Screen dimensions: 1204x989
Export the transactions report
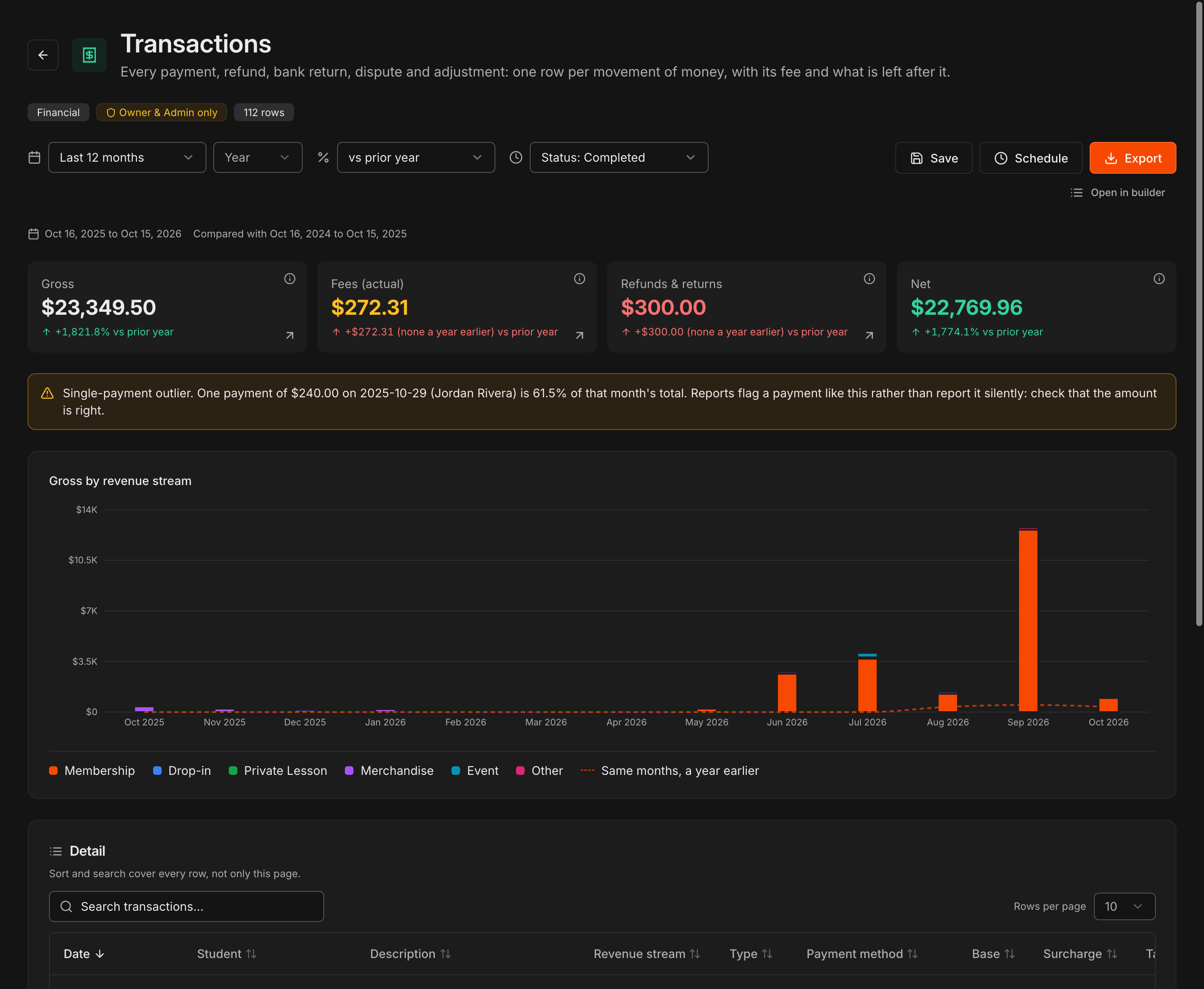tap(1132, 158)
